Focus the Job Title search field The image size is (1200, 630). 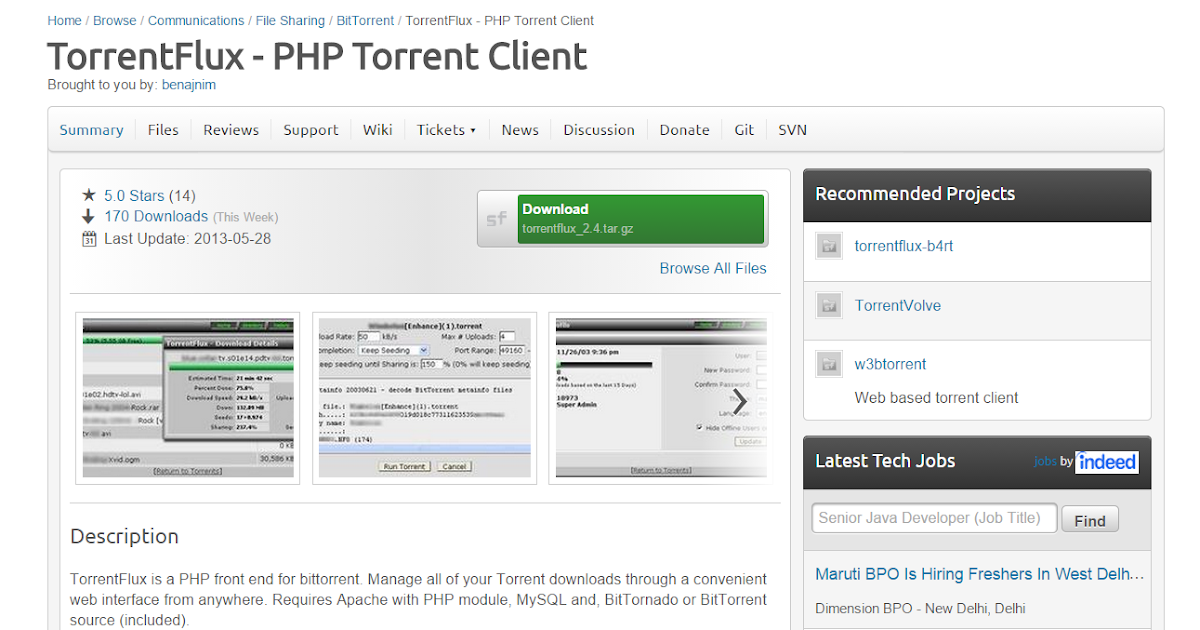click(x=934, y=518)
